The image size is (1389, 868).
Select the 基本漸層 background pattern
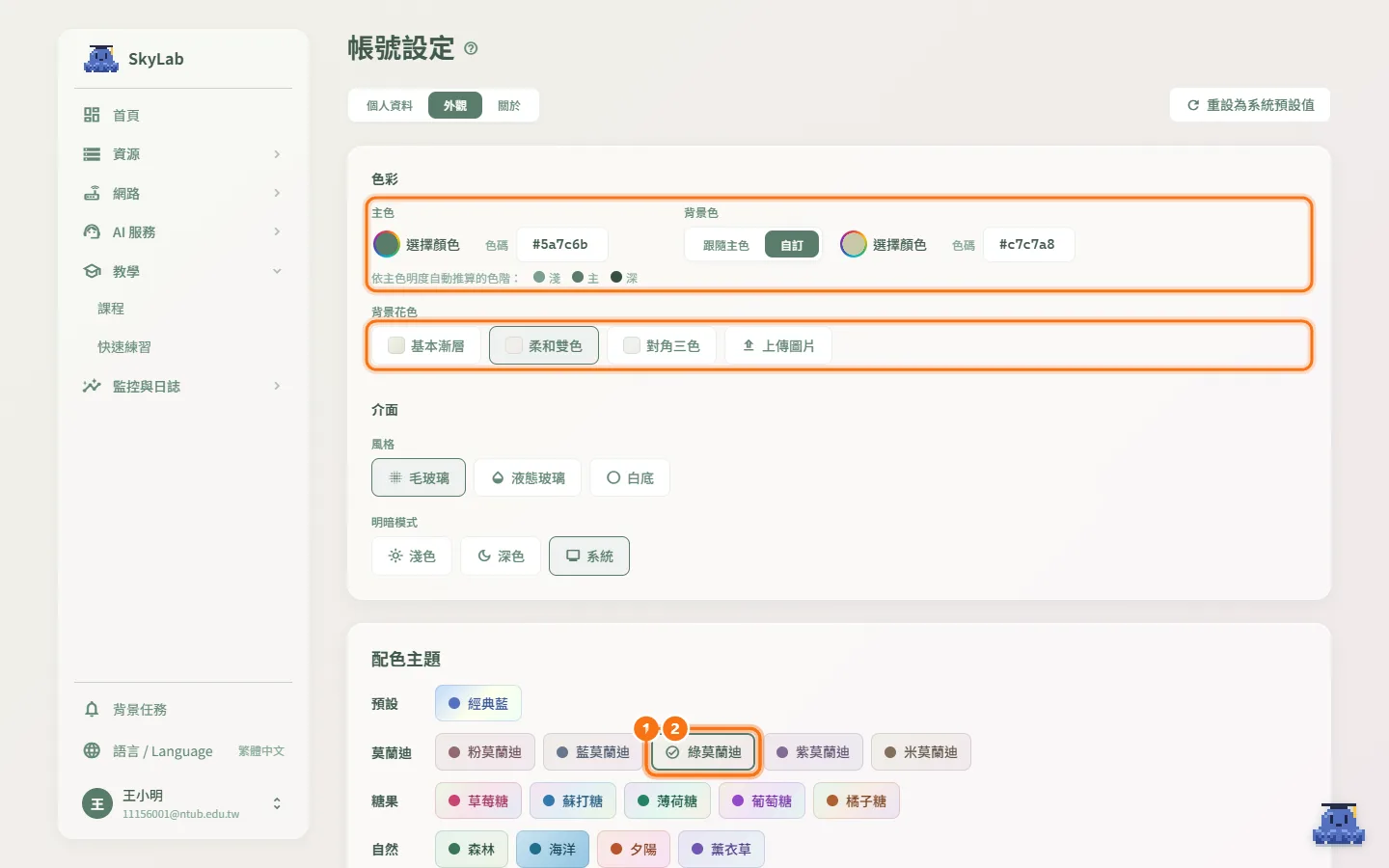(x=426, y=345)
